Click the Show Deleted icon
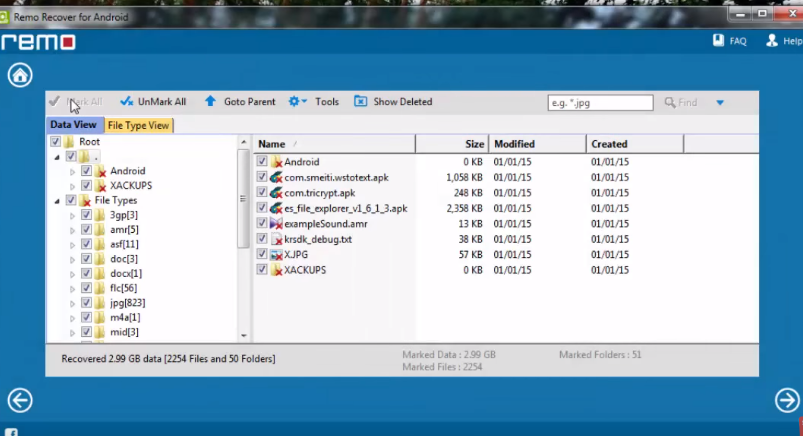Image resolution: width=803 pixels, height=436 pixels. pyautogui.click(x=361, y=101)
